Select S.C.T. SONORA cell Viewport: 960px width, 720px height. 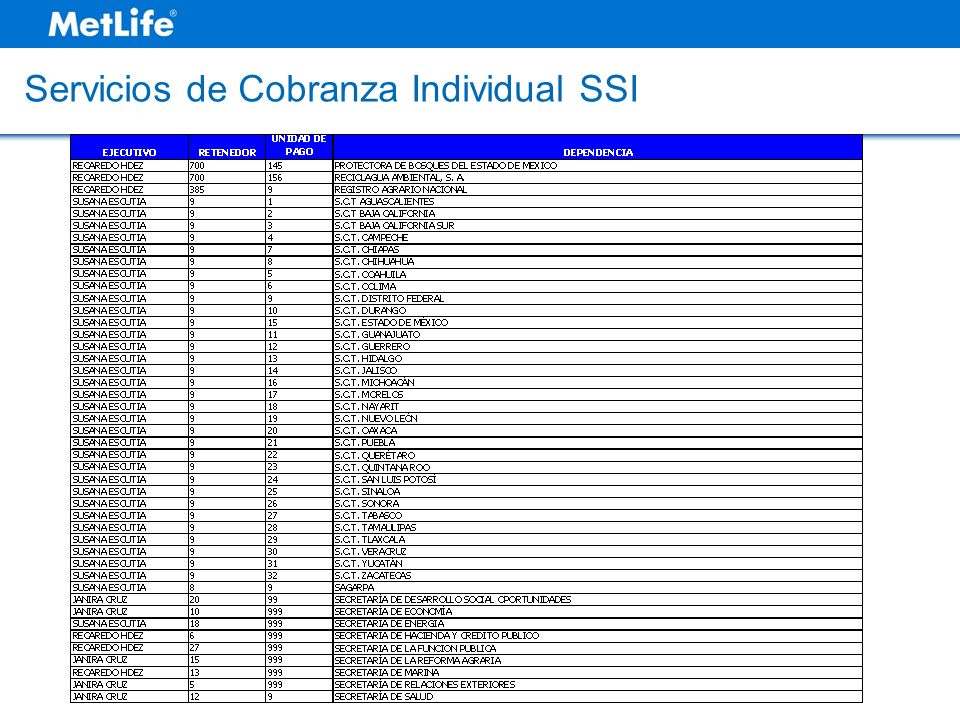pyautogui.click(x=598, y=503)
